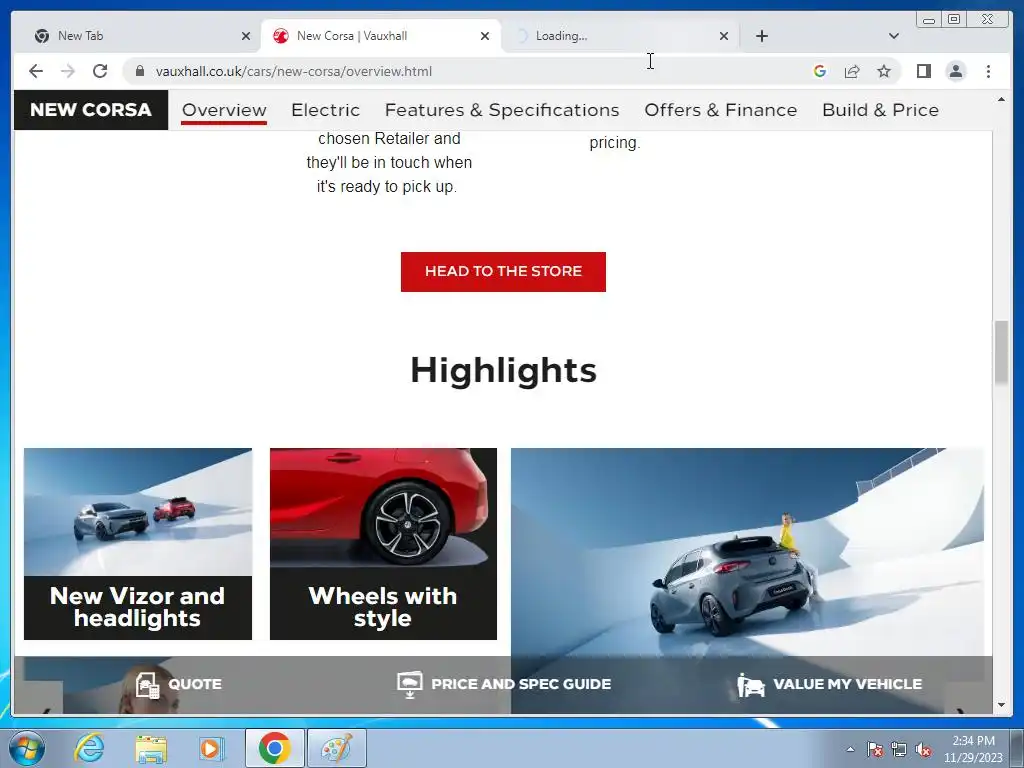Open Wheels with style card

(383, 543)
